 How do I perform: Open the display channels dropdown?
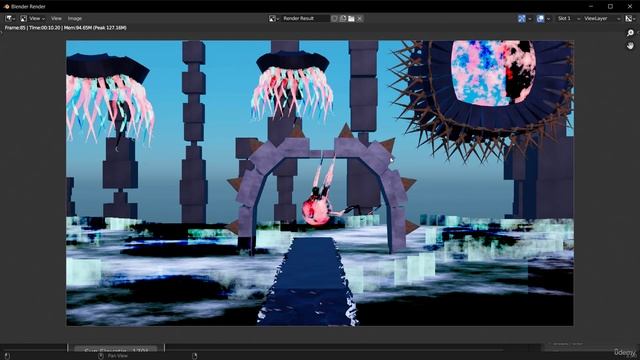point(631,18)
